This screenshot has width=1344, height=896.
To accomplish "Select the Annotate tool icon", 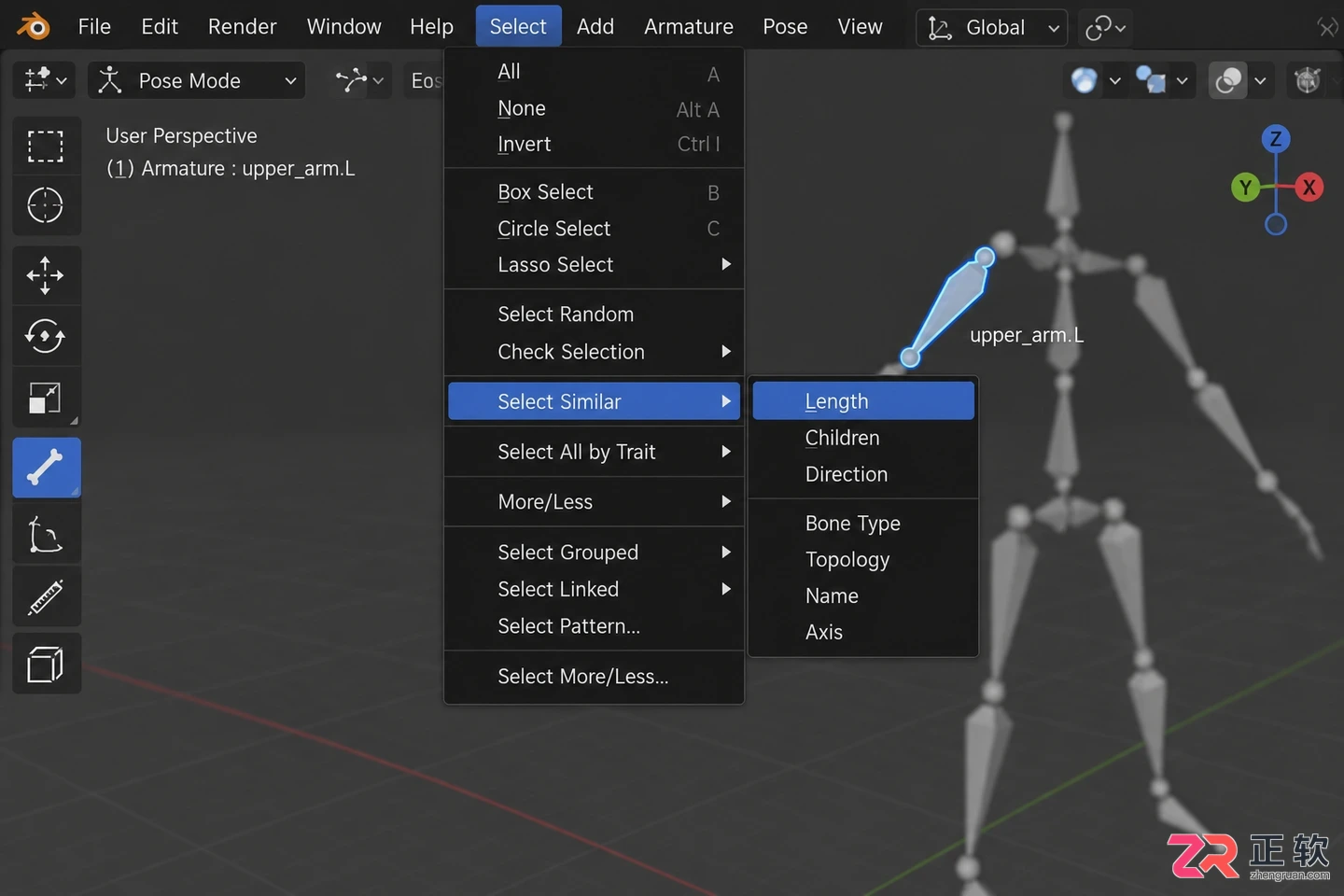I will coord(46,536).
